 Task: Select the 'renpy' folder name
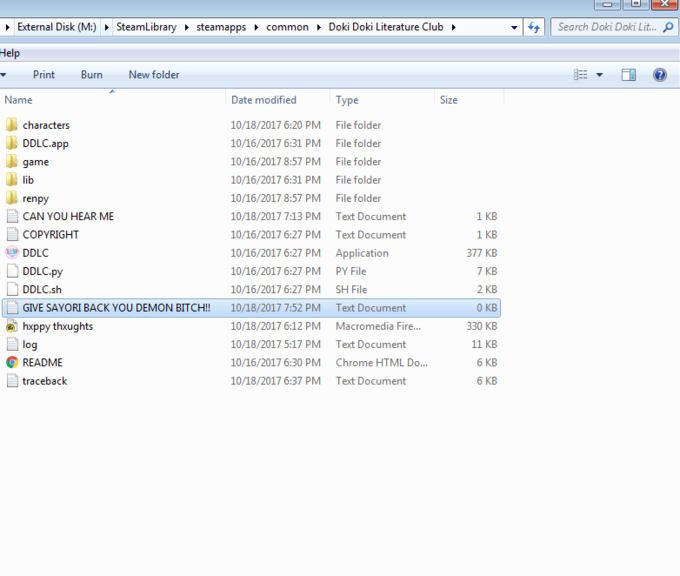point(36,198)
